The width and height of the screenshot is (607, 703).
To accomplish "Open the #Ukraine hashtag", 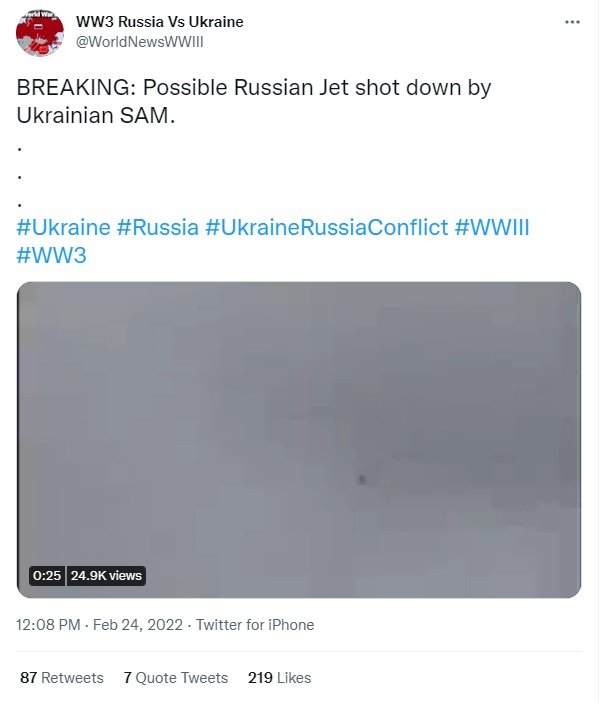I will 63,227.
